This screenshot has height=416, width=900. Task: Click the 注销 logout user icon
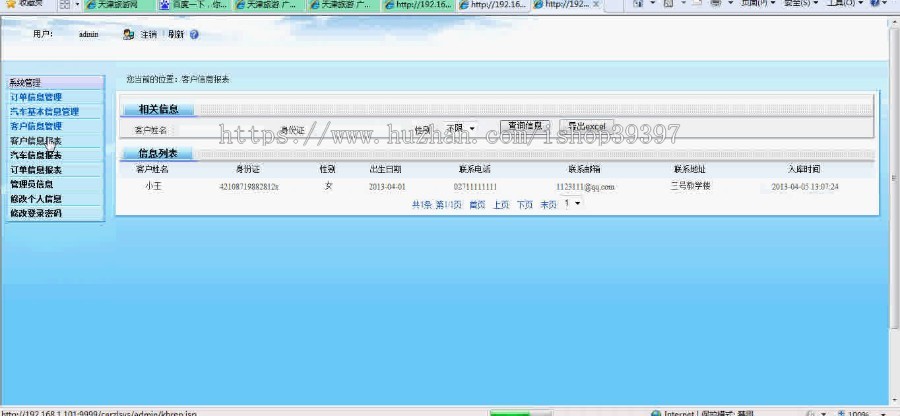[x=128, y=34]
